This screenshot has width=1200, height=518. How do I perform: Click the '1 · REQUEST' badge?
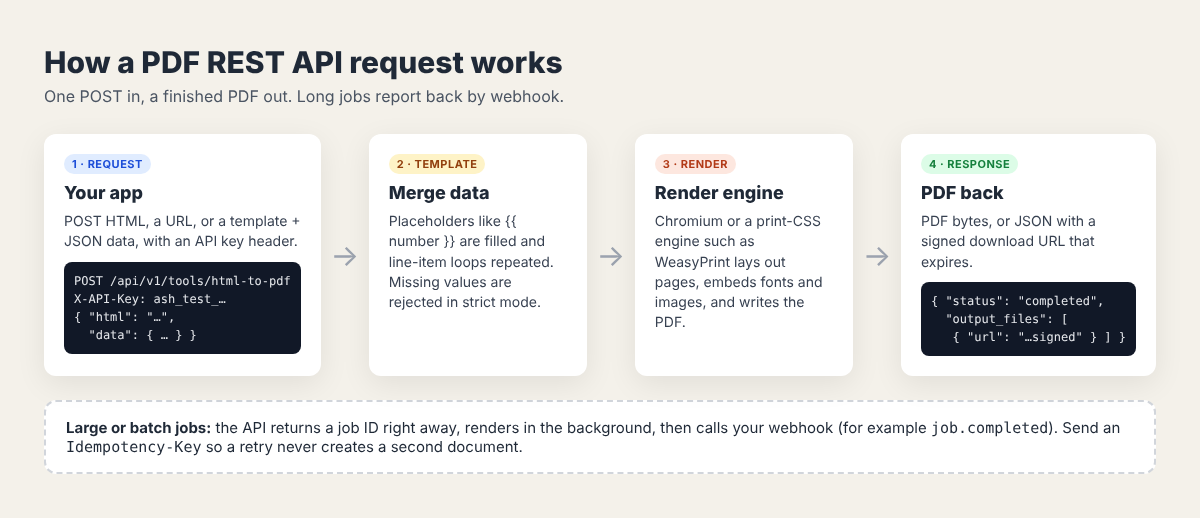(107, 164)
